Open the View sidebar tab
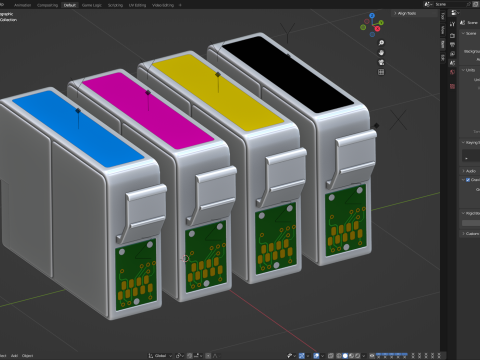Screen dimensions: 480x360 (443, 30)
